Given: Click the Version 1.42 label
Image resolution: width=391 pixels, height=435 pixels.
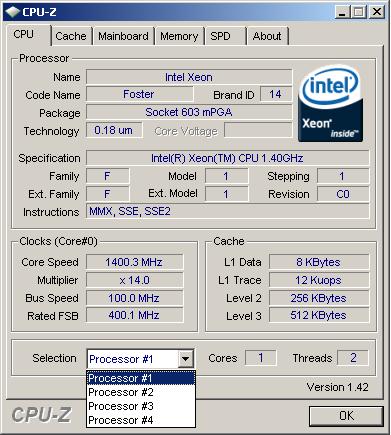Looking at the screenshot, I should [x=338, y=387].
